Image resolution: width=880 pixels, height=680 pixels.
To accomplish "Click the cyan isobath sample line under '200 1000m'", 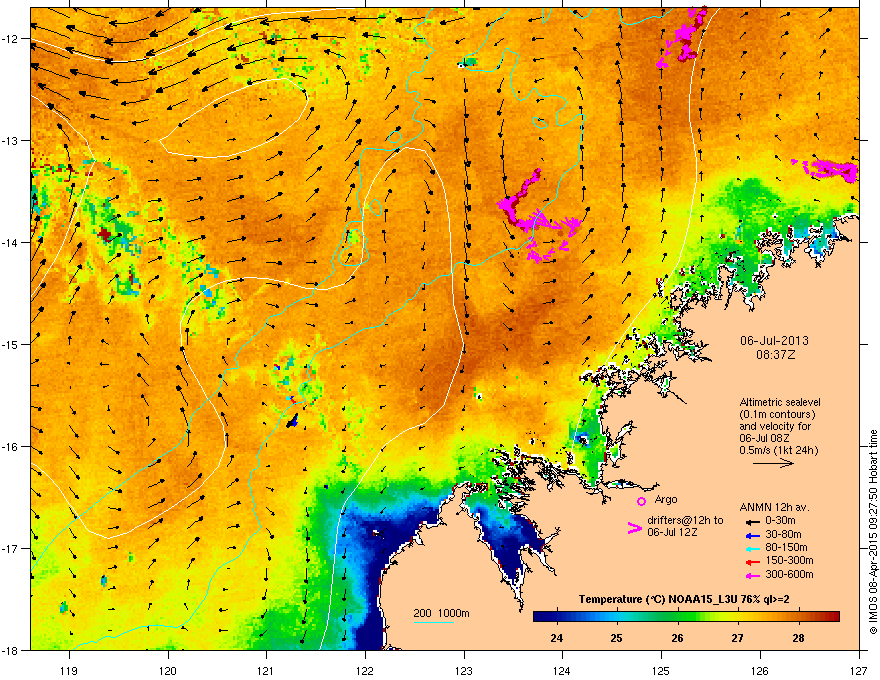I will click(x=434, y=622).
